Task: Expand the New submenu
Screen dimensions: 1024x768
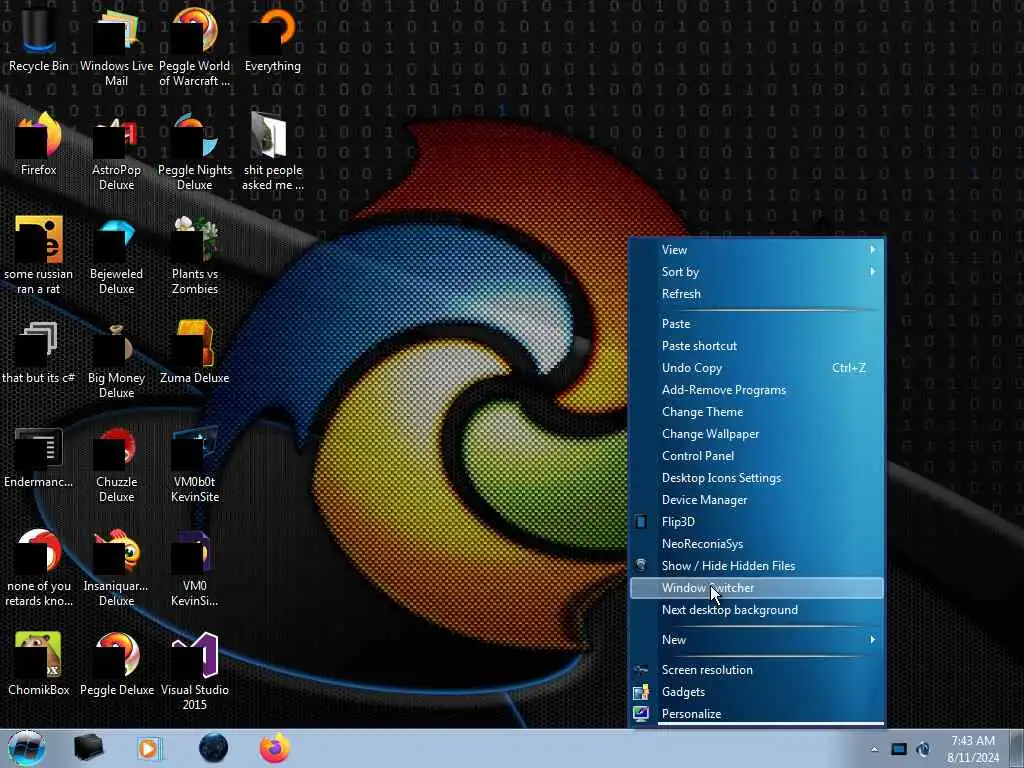Action: click(757, 639)
